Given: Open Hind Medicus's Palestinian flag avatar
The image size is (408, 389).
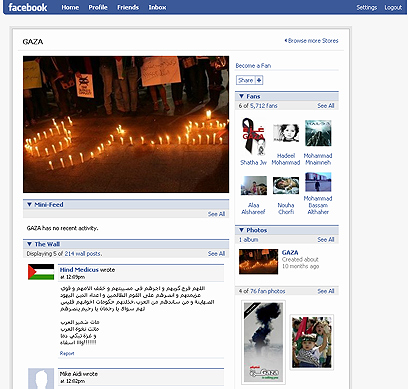Looking at the screenshot, I should (41, 272).
